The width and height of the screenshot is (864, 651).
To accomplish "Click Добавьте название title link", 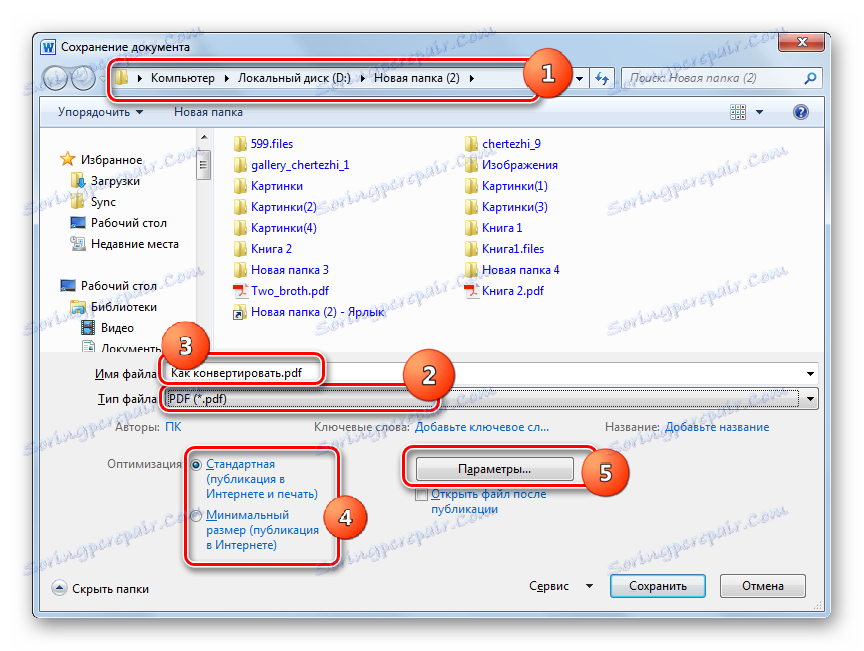I will [717, 427].
